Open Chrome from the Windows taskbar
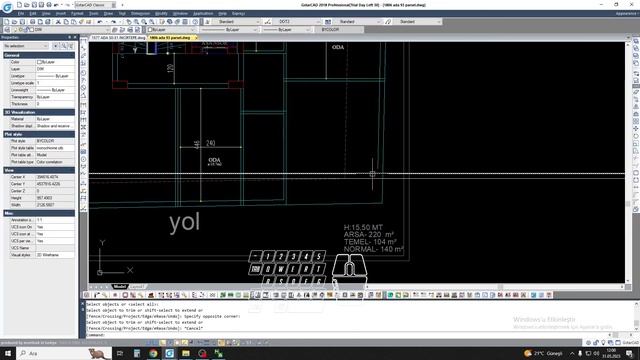 click(153, 353)
